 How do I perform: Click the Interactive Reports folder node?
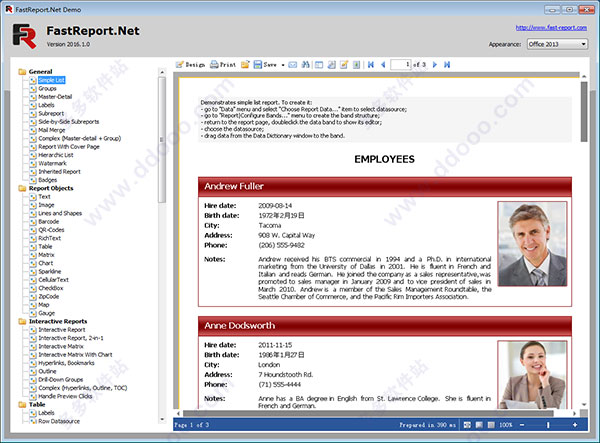(x=58, y=321)
